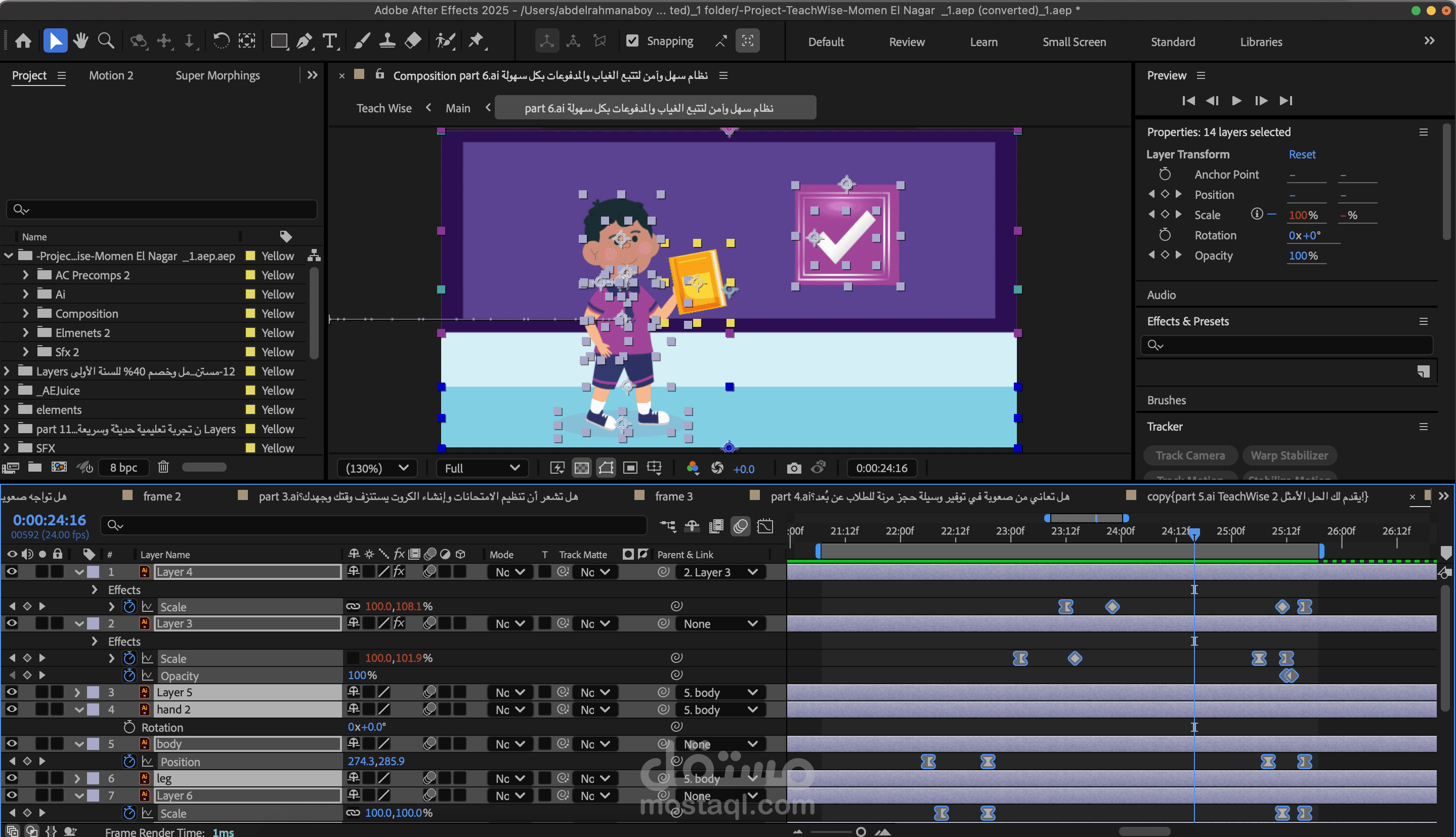Expand the AC Precomps 2 folder
Image resolution: width=1456 pixels, height=837 pixels.
tap(25, 275)
